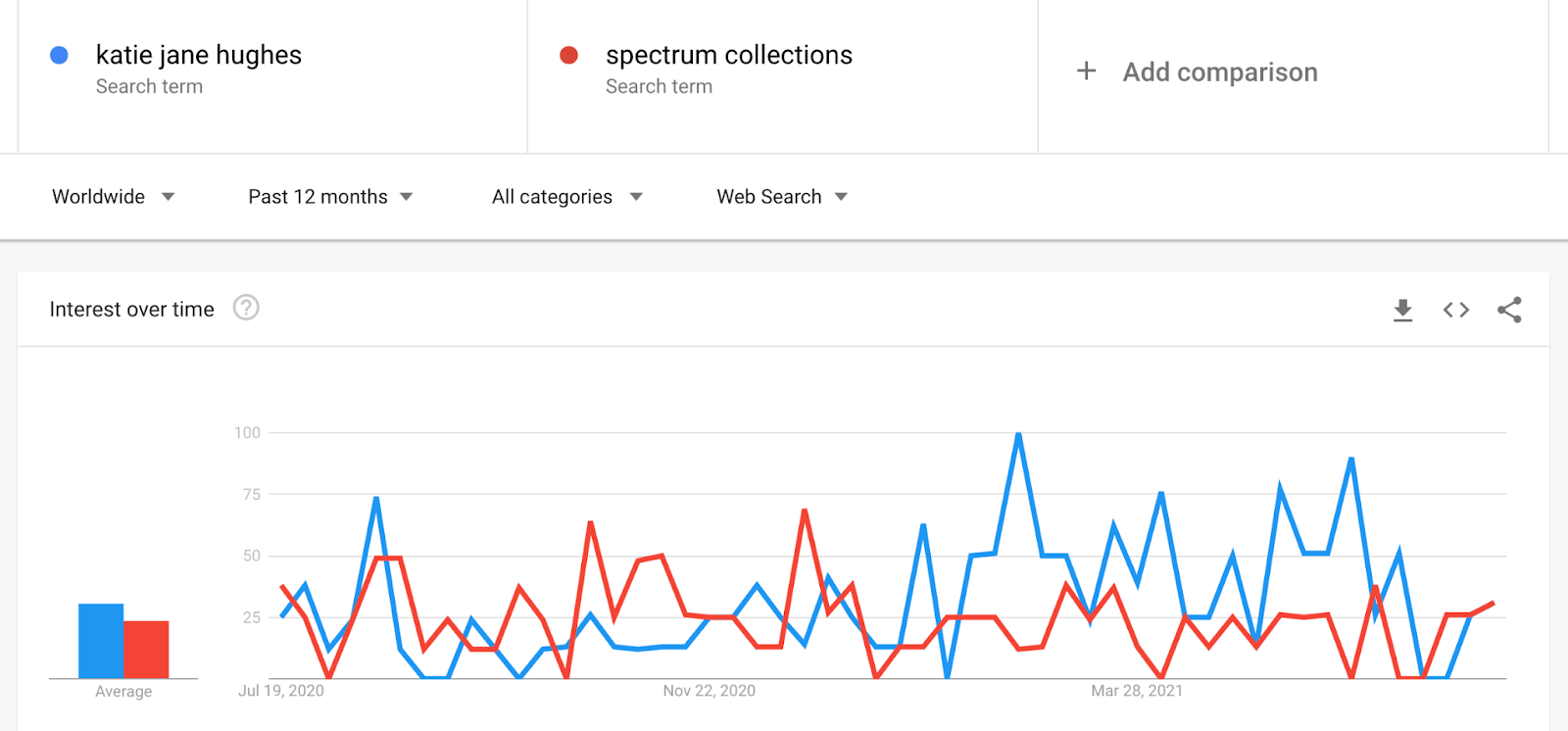Click the Jul 19, 2020 axis label
This screenshot has width=1568, height=731.
pos(281,691)
